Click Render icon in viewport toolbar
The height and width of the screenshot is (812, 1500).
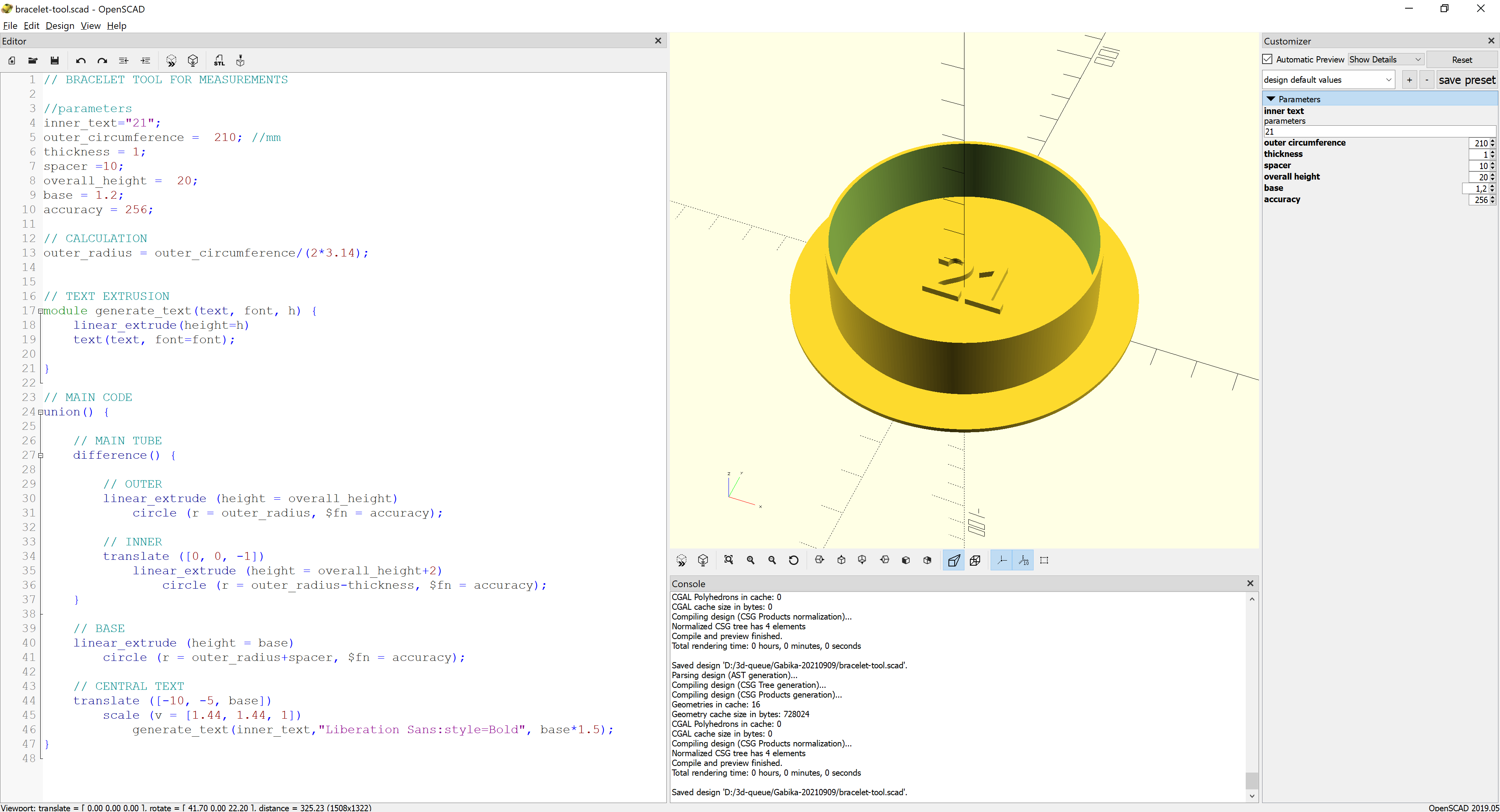pyautogui.click(x=703, y=561)
